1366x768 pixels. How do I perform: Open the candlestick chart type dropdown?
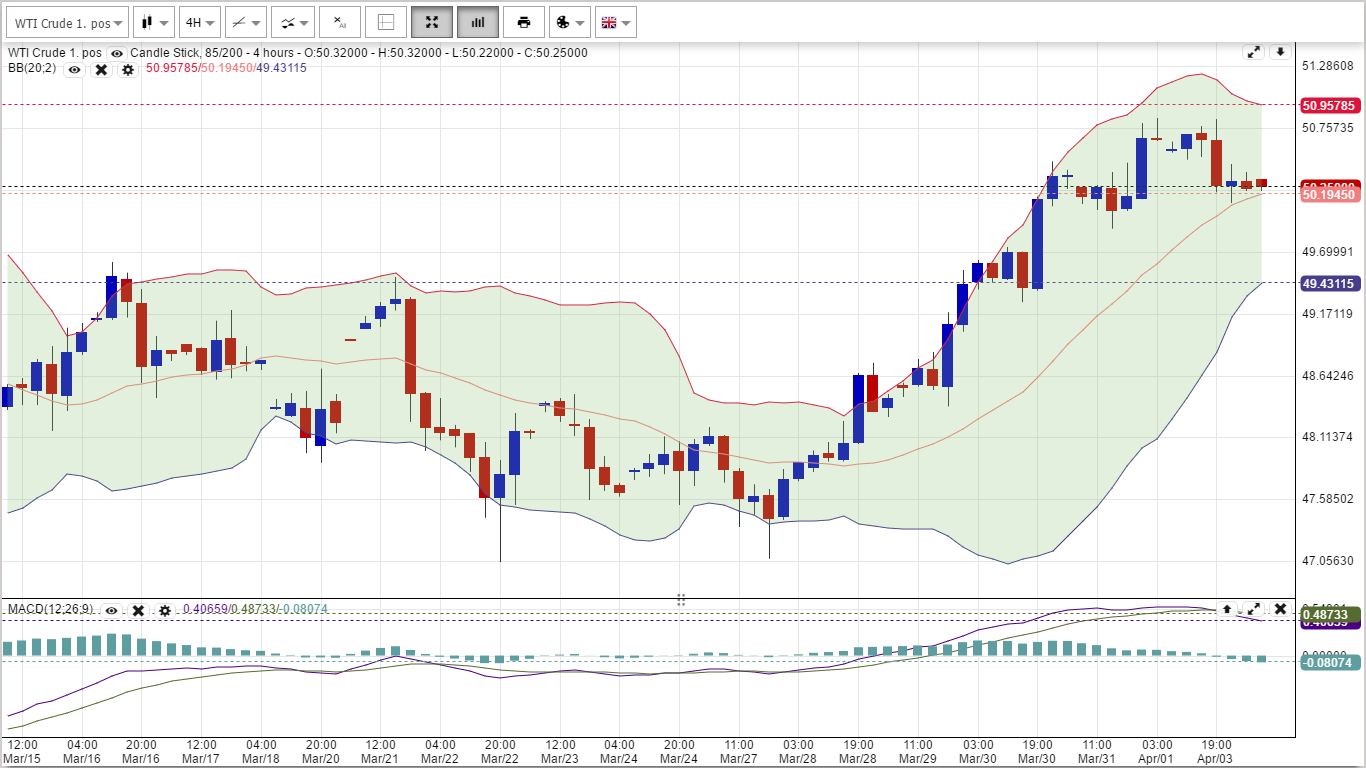click(x=153, y=22)
